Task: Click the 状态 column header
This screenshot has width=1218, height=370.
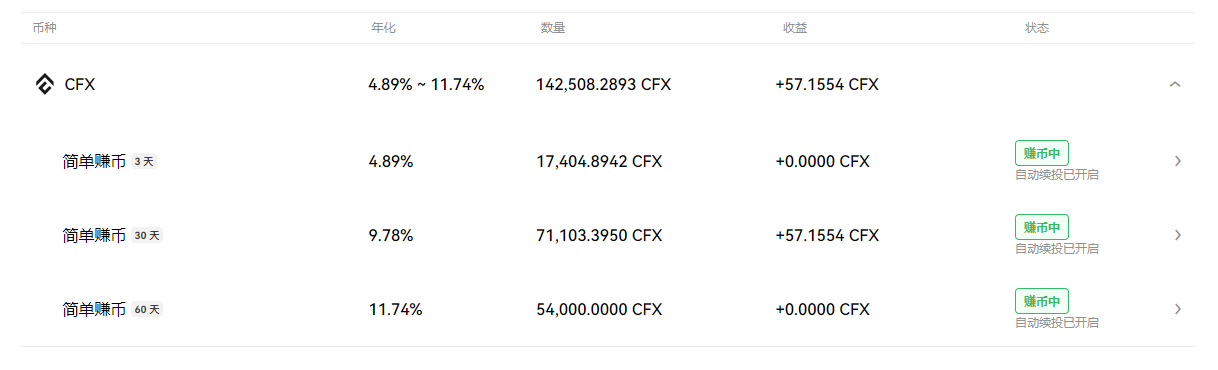Action: click(1037, 28)
